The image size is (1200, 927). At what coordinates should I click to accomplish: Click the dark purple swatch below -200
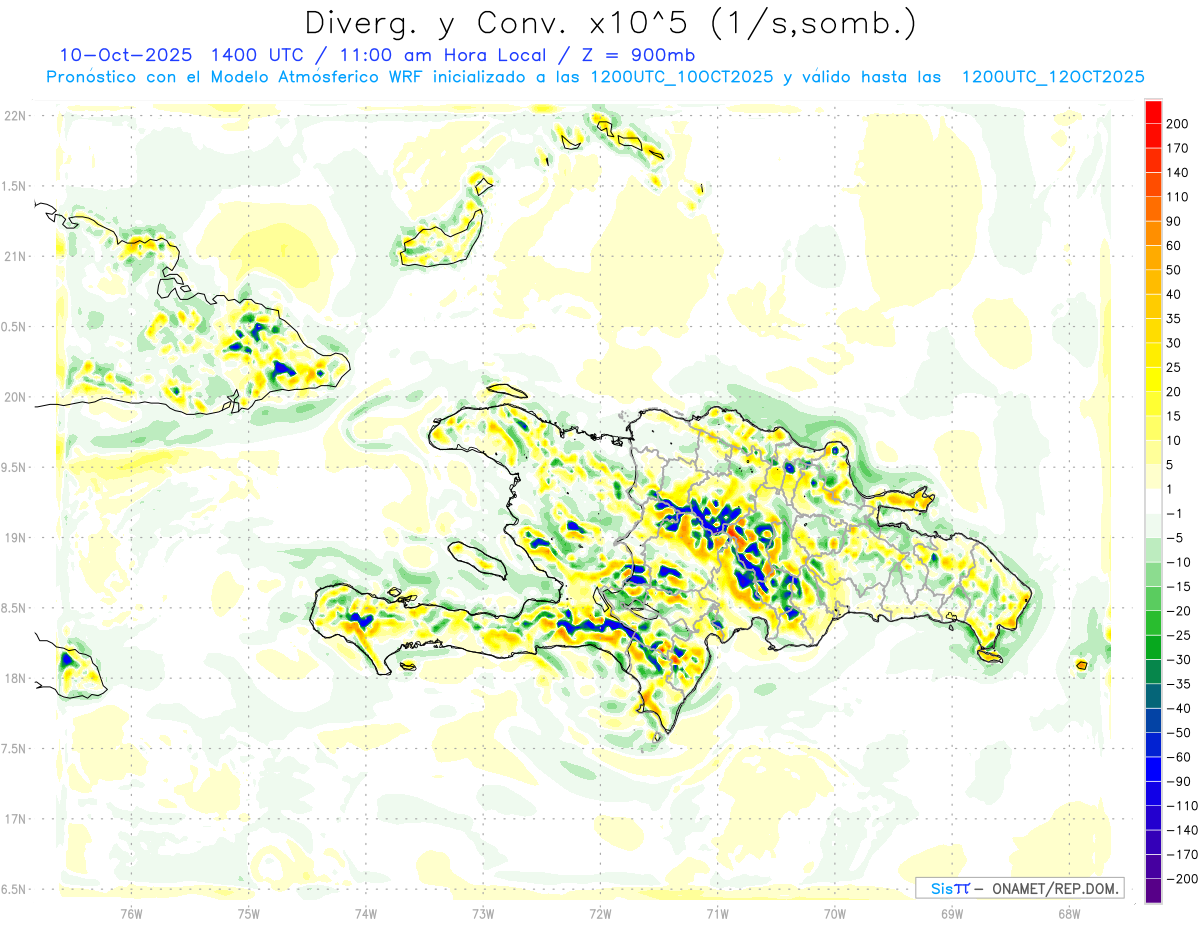click(x=1153, y=891)
